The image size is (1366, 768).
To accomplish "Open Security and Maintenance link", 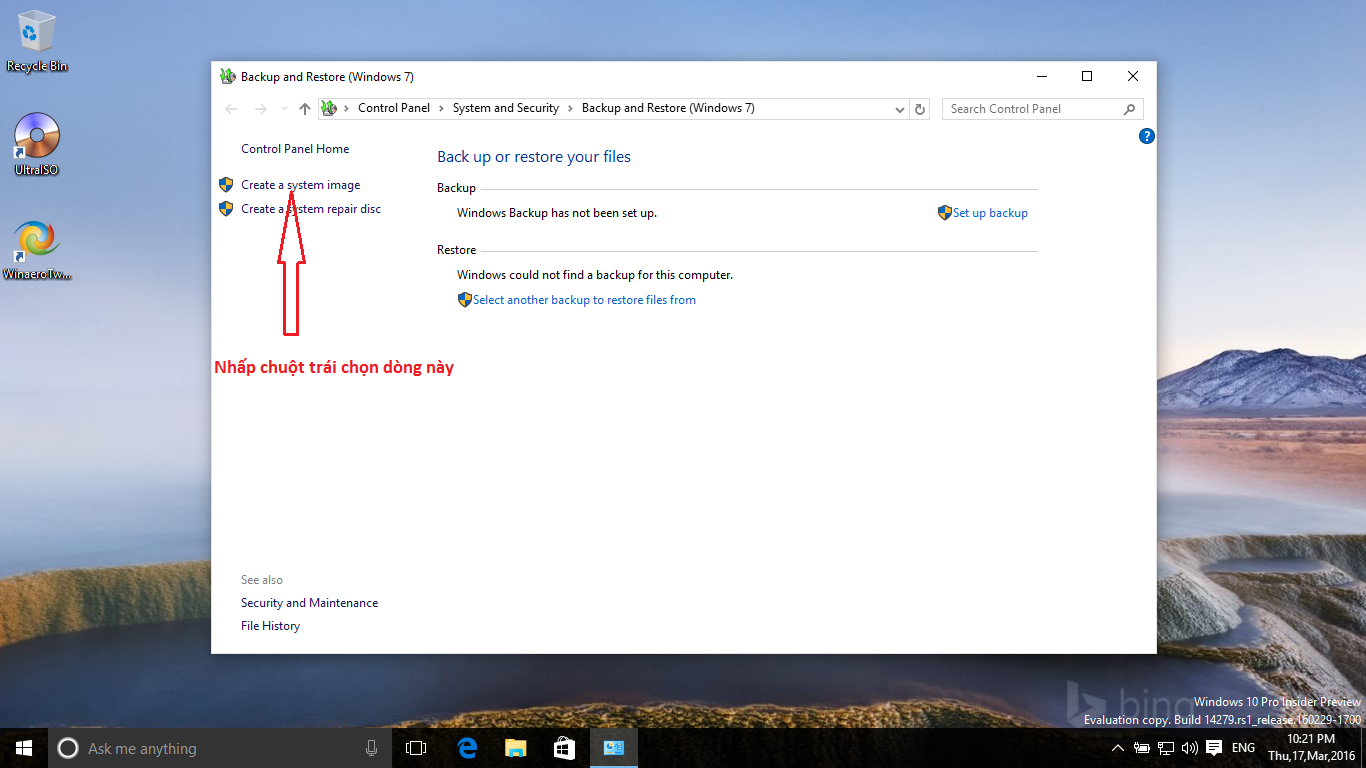I will click(x=309, y=603).
